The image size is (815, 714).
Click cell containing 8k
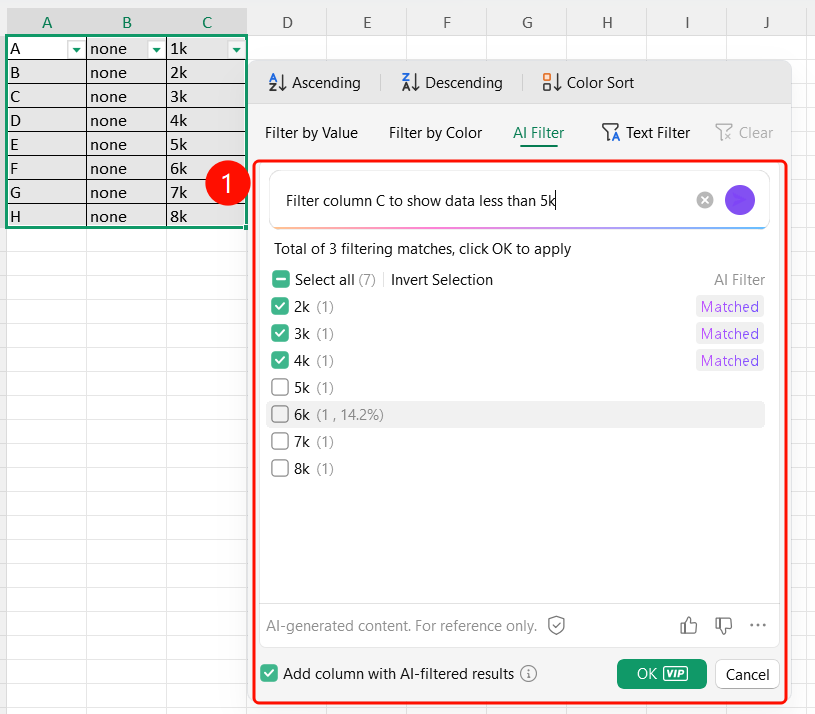tap(206, 216)
